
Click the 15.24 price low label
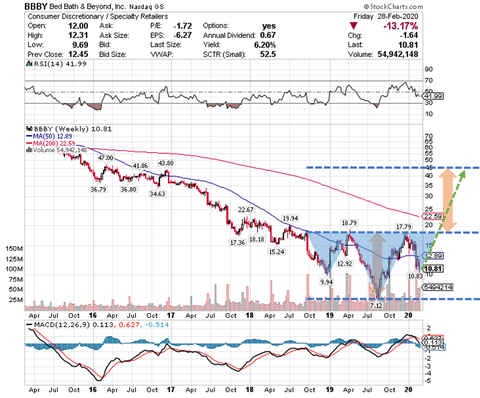pyautogui.click(x=277, y=252)
